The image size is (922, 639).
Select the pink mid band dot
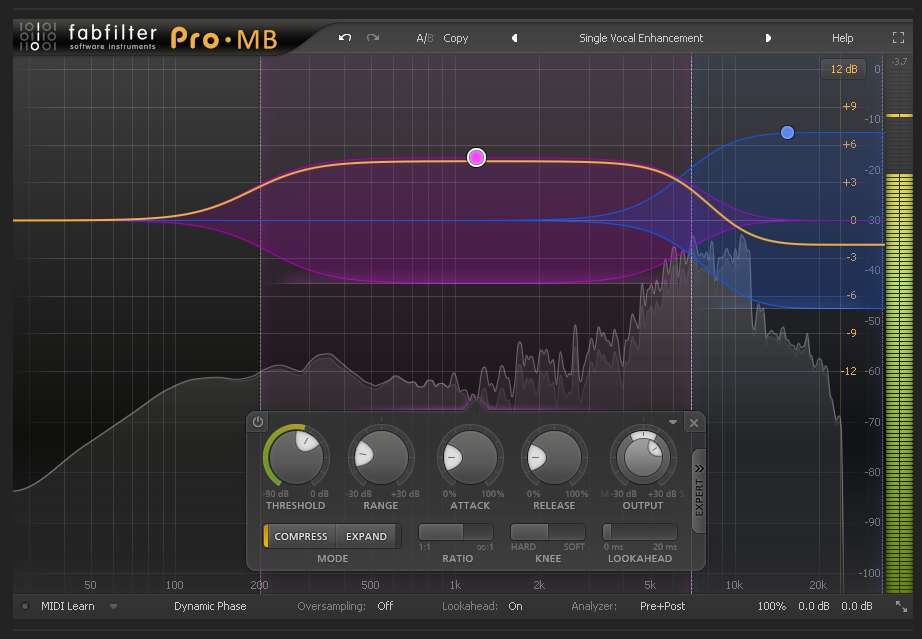(477, 157)
